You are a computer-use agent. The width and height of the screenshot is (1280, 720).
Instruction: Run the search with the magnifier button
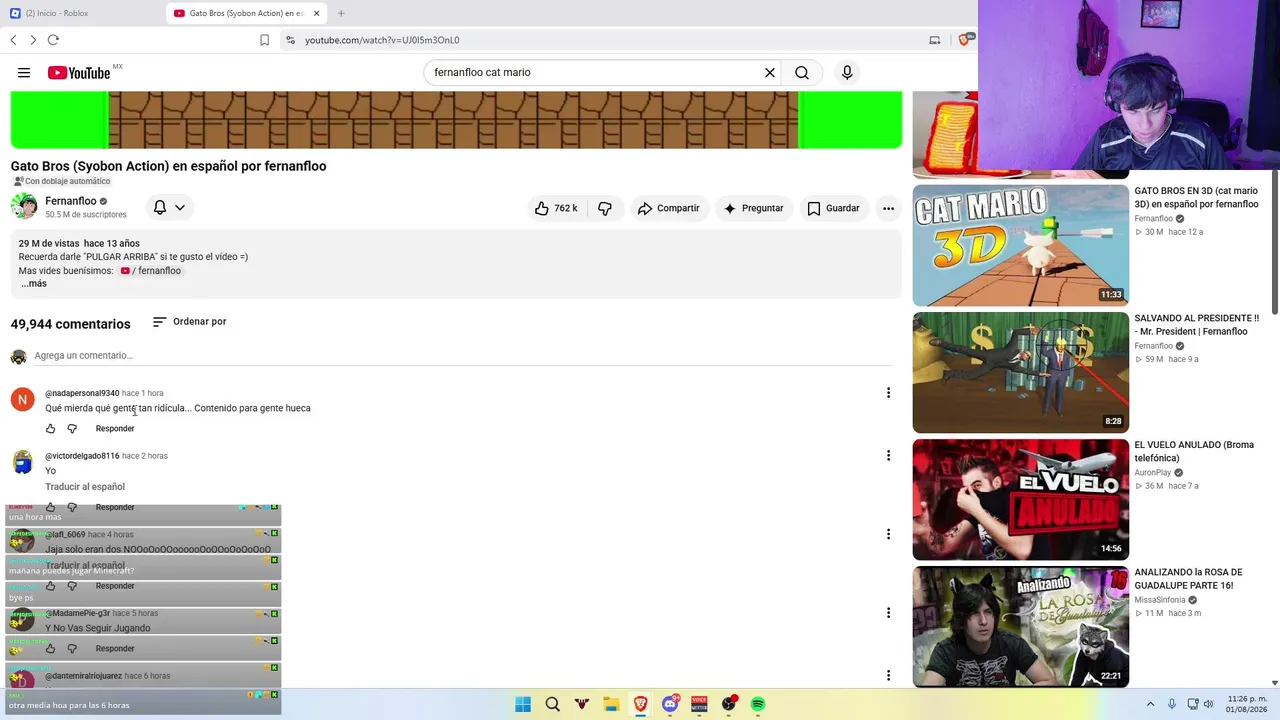(x=802, y=72)
